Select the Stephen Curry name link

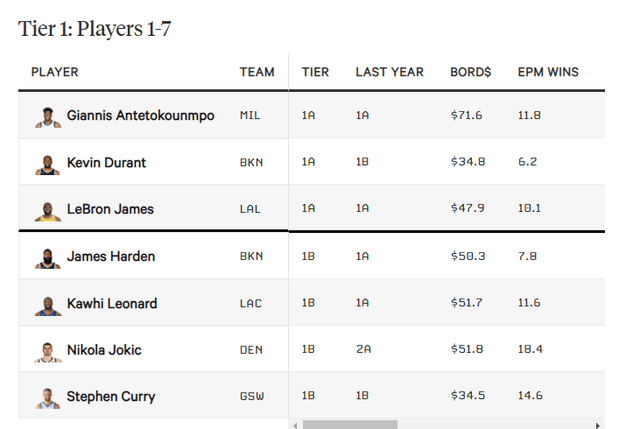point(111,397)
